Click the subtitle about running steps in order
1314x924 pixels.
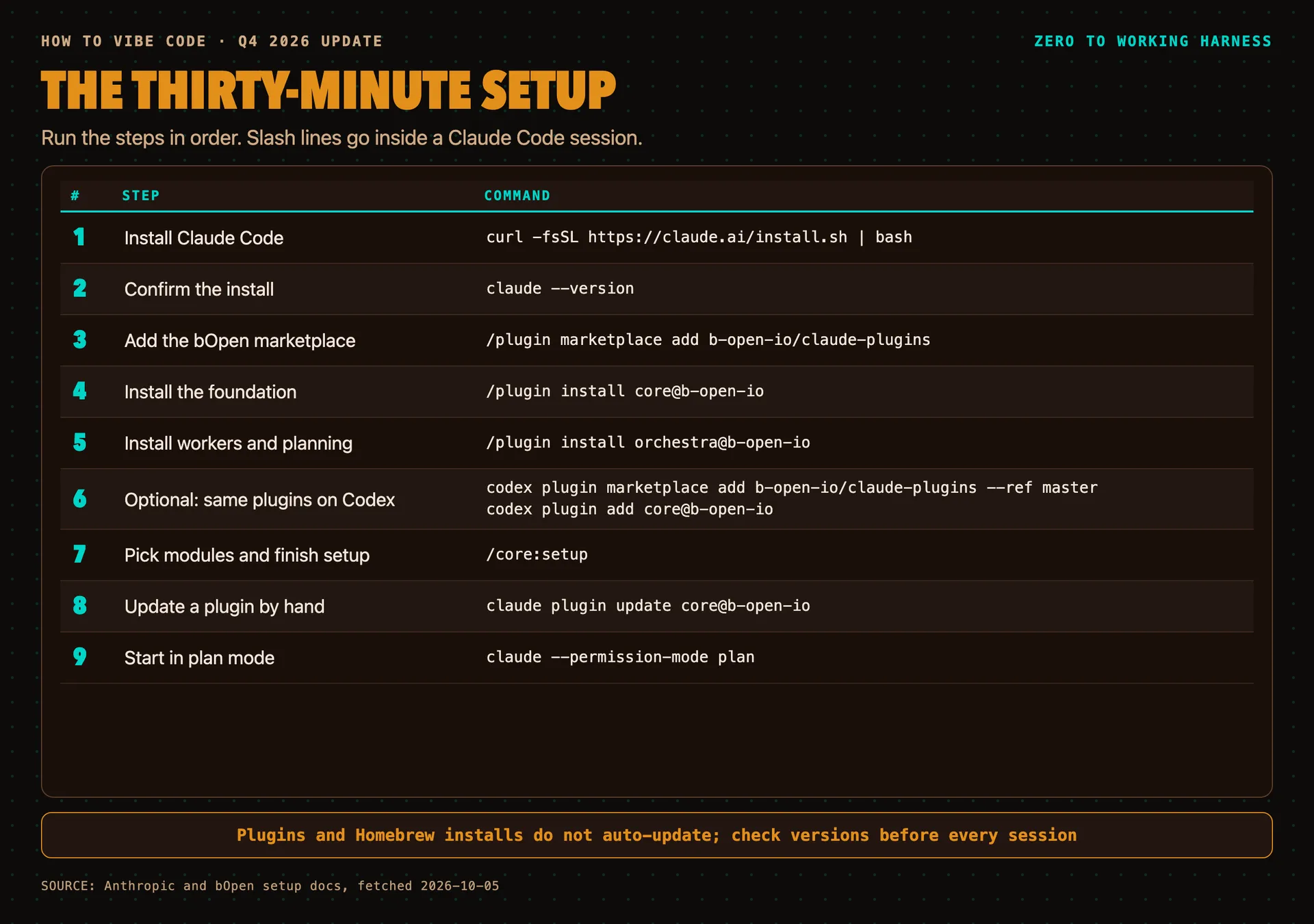[x=342, y=138]
